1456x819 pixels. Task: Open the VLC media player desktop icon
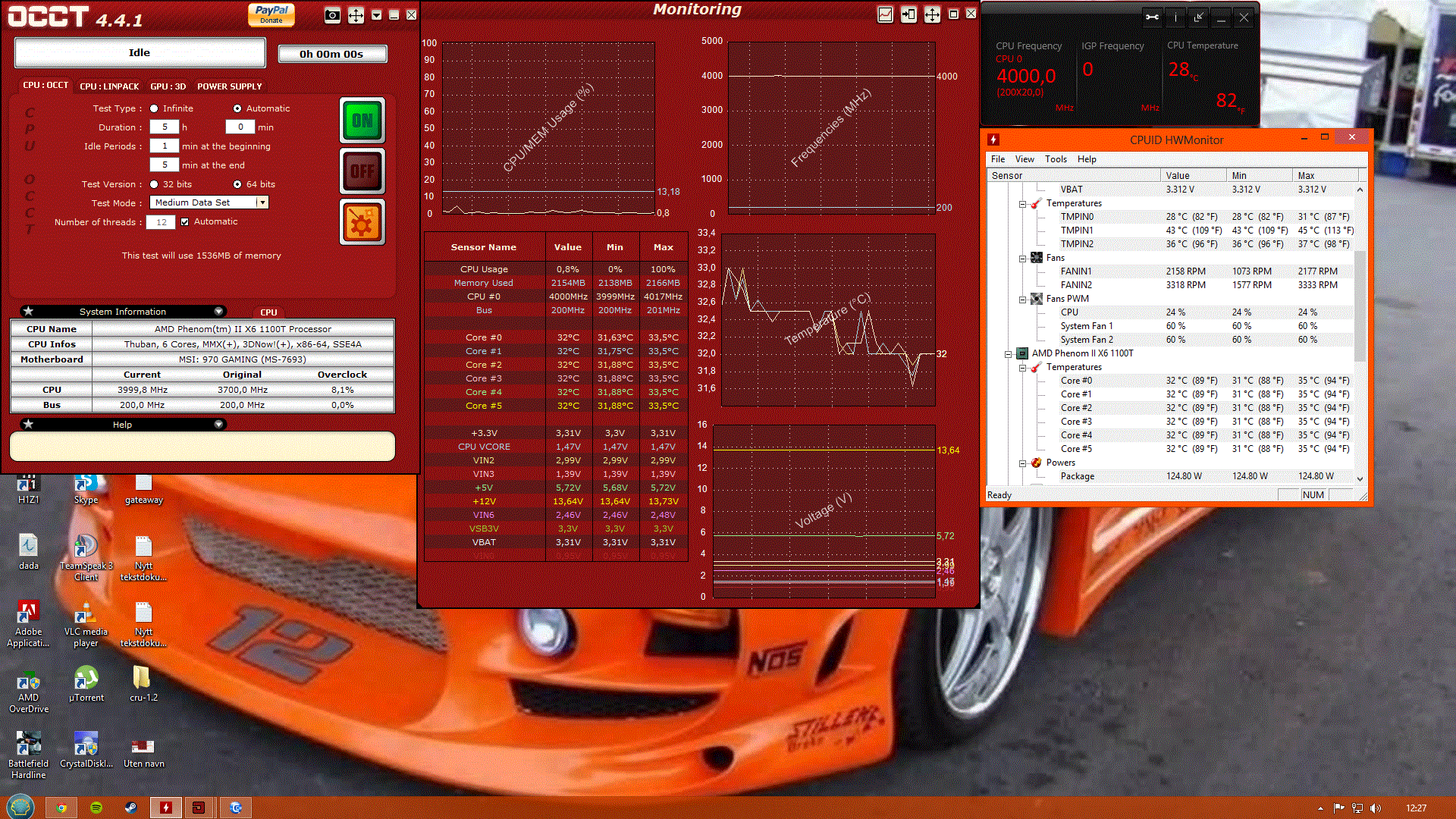[x=86, y=624]
